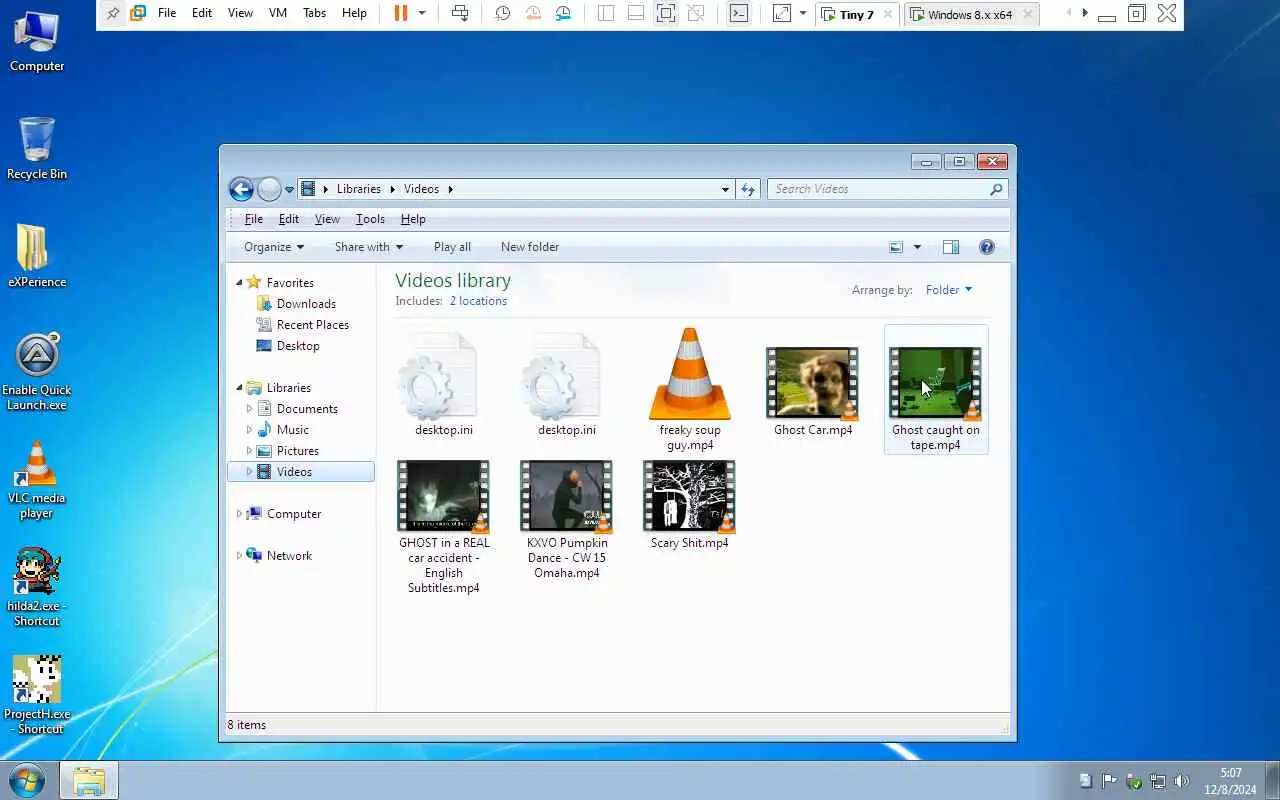Click the Recycle Bin desktop icon
Screen dimensions: 1280x800
[37, 148]
